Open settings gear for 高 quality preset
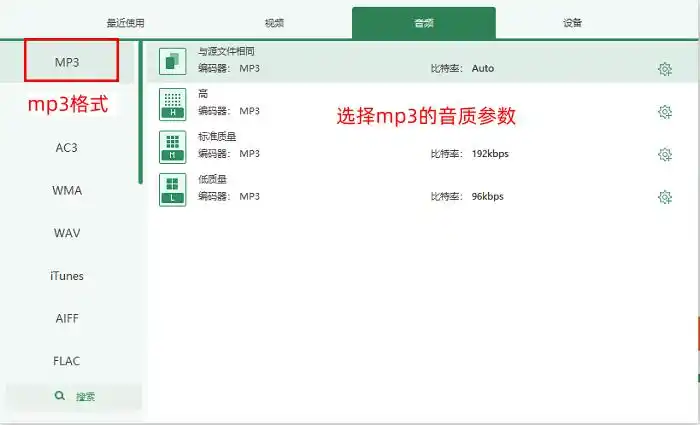The image size is (700, 425). 664,112
